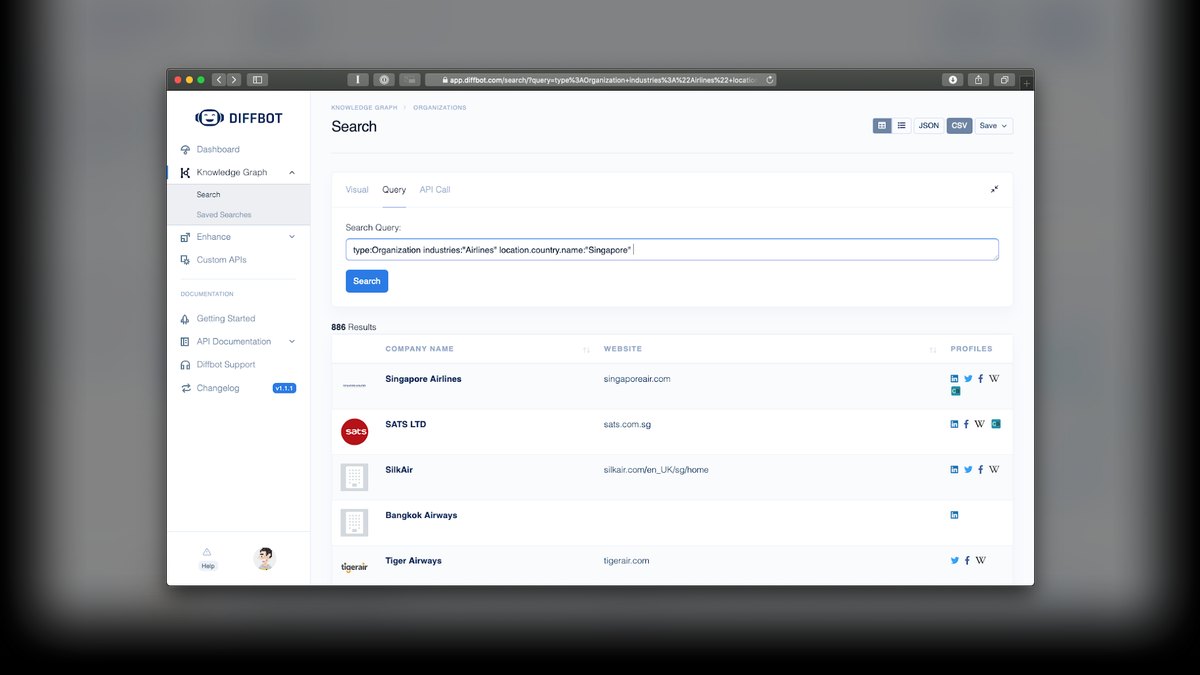Click the API Documentation book icon
1200x675 pixels.
click(185, 341)
